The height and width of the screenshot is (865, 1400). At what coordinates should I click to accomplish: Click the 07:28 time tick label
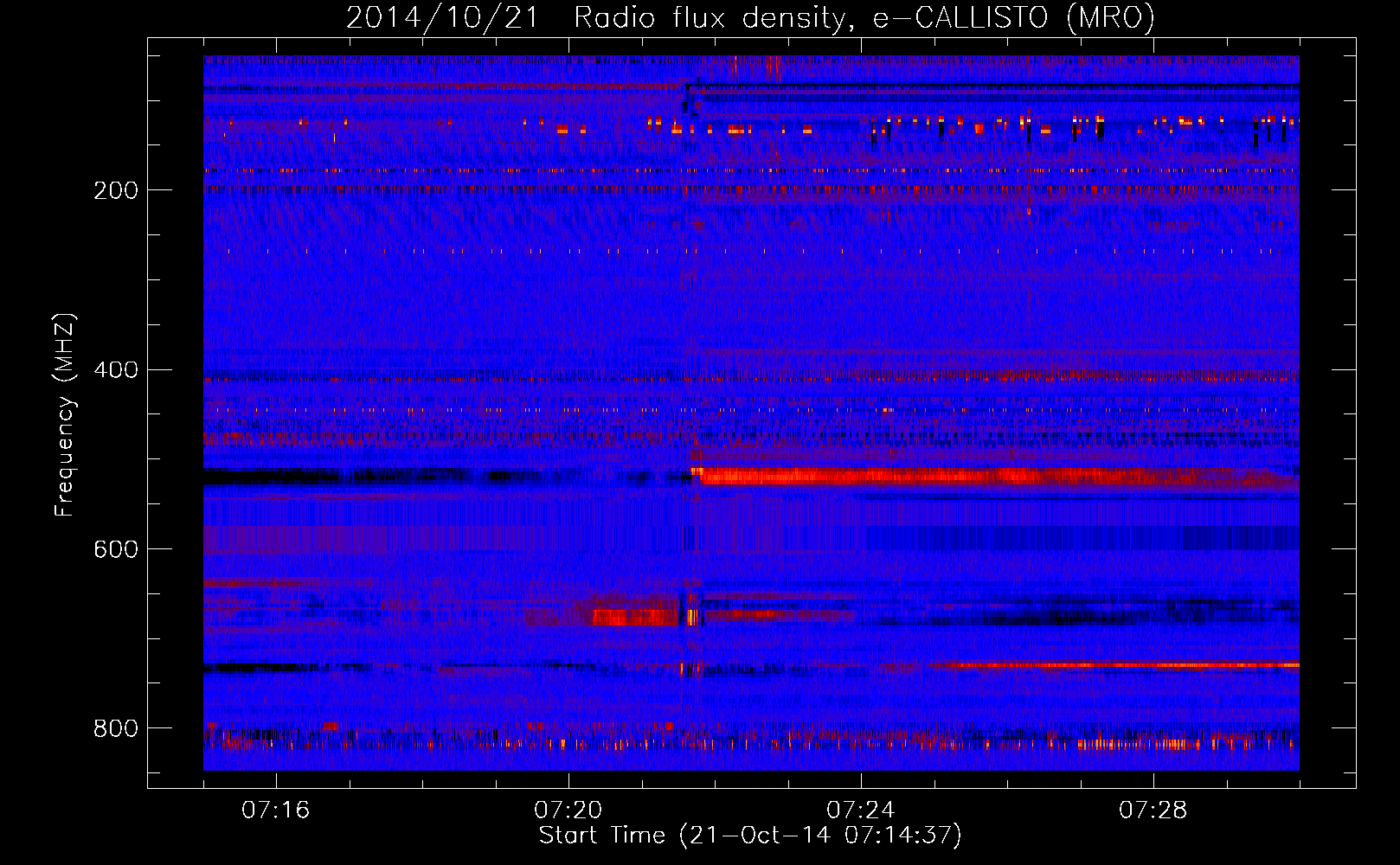pos(1153,811)
